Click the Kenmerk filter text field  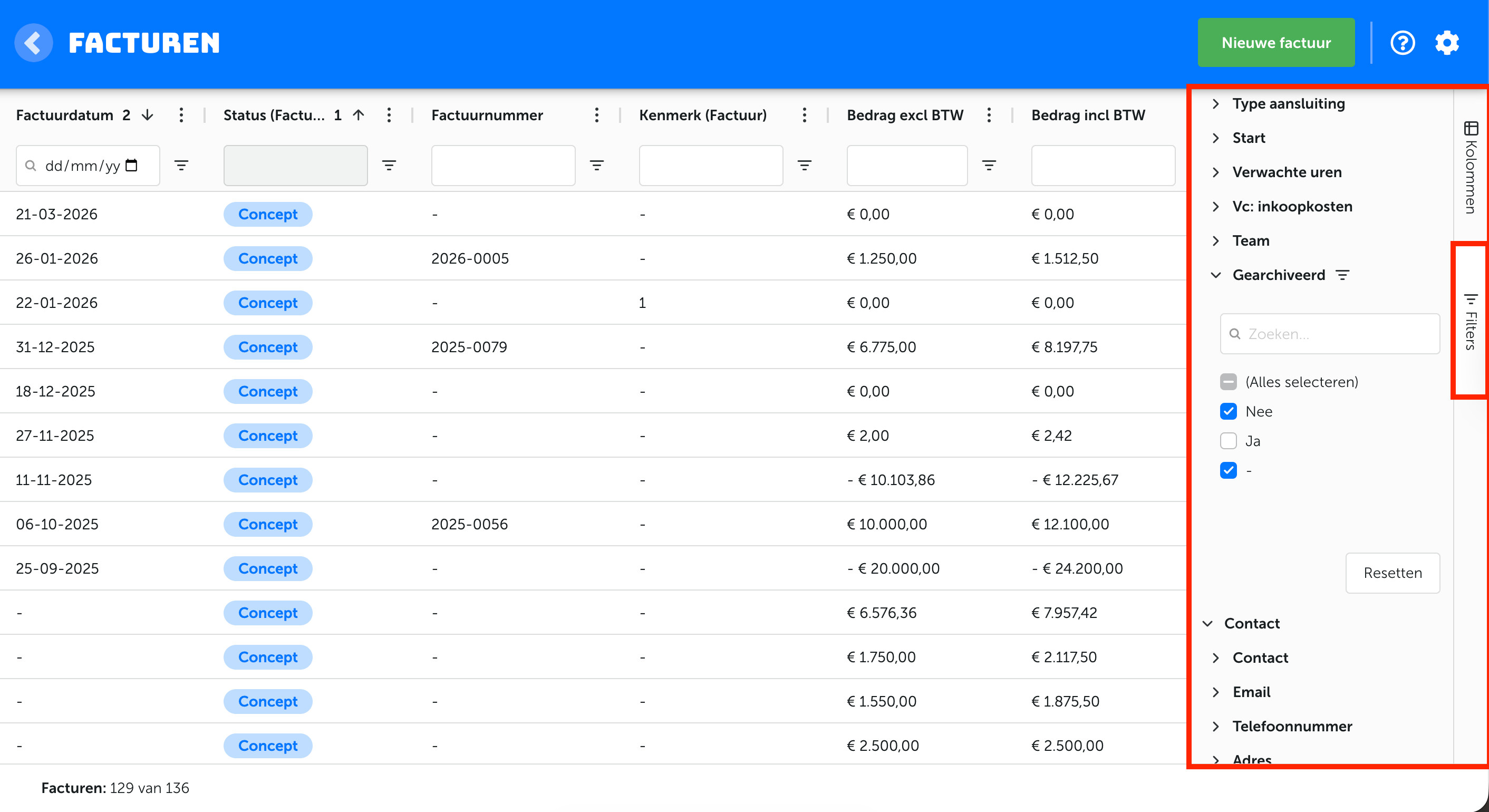point(710,165)
